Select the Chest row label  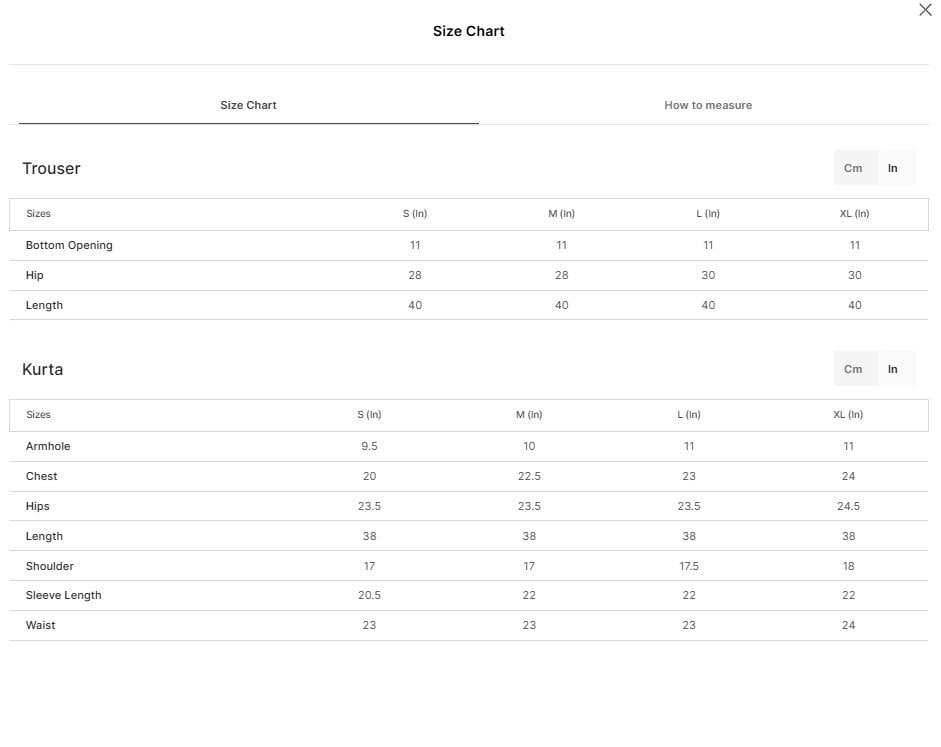[x=41, y=476]
